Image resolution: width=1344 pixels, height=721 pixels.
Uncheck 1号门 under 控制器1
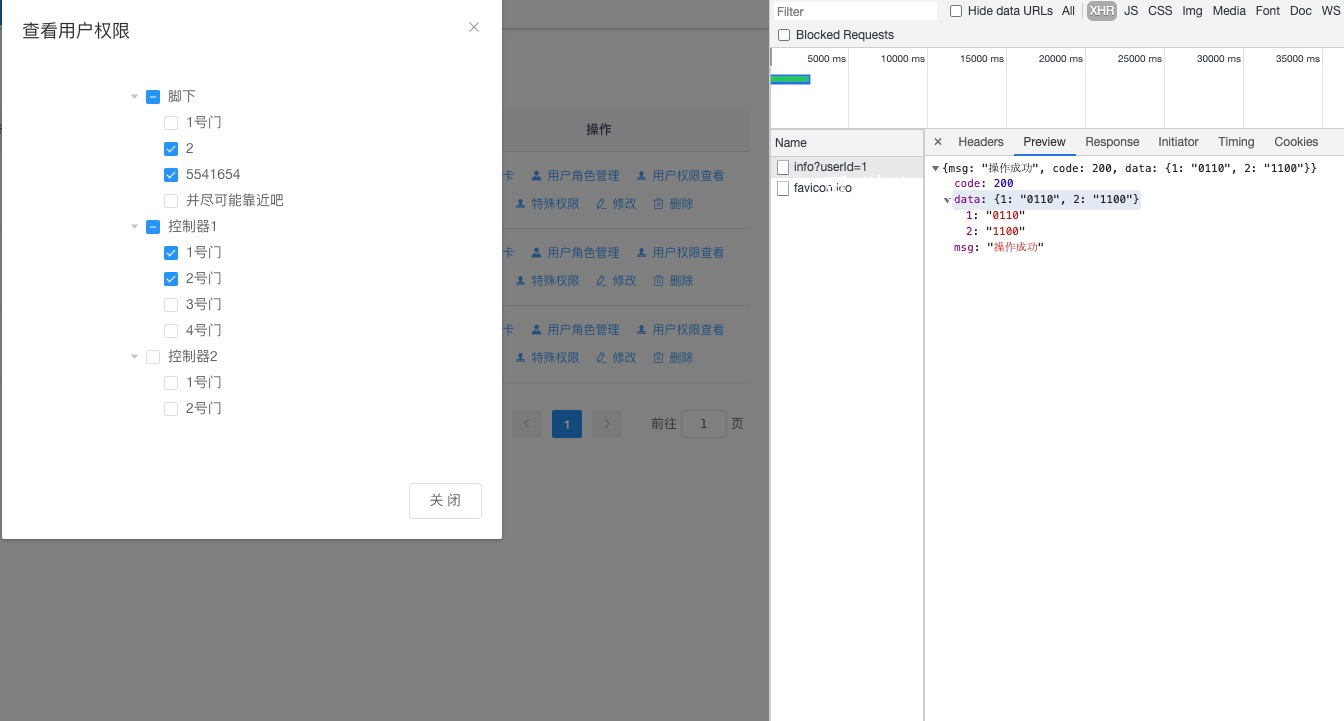tap(171, 253)
